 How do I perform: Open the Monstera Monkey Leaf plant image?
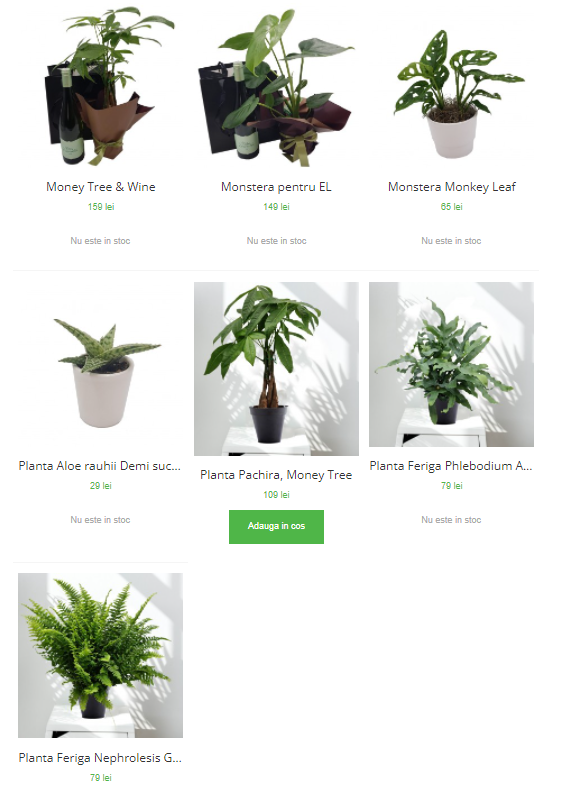pyautogui.click(x=451, y=86)
